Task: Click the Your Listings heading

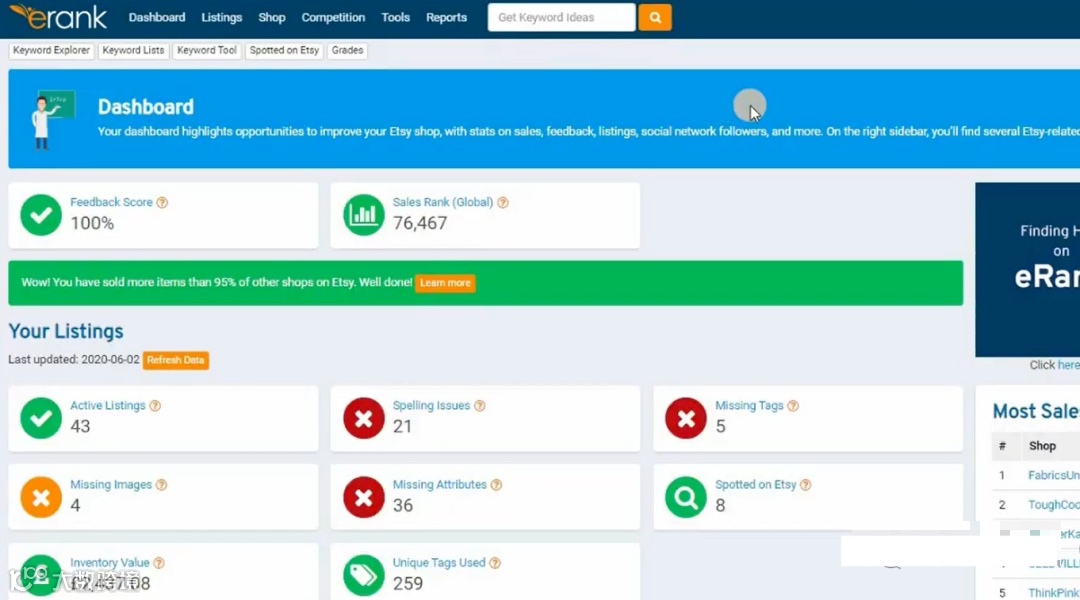Action: point(65,331)
